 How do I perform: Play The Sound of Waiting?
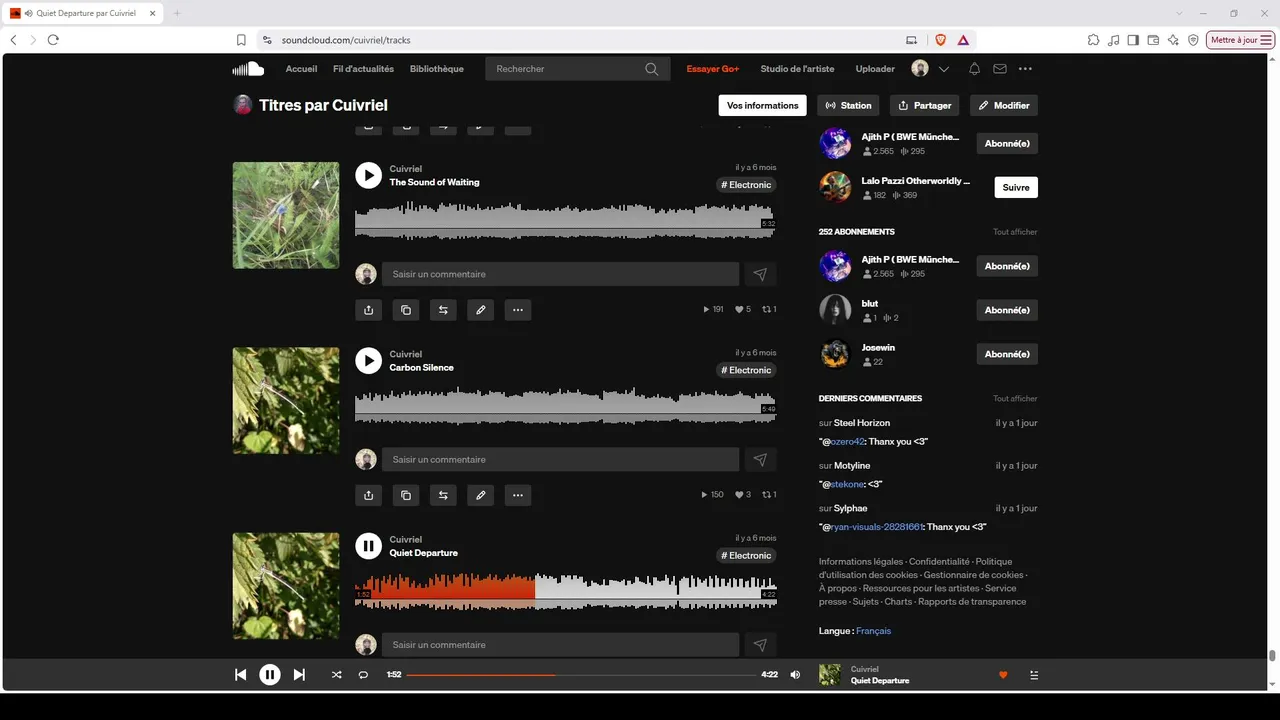[368, 176]
